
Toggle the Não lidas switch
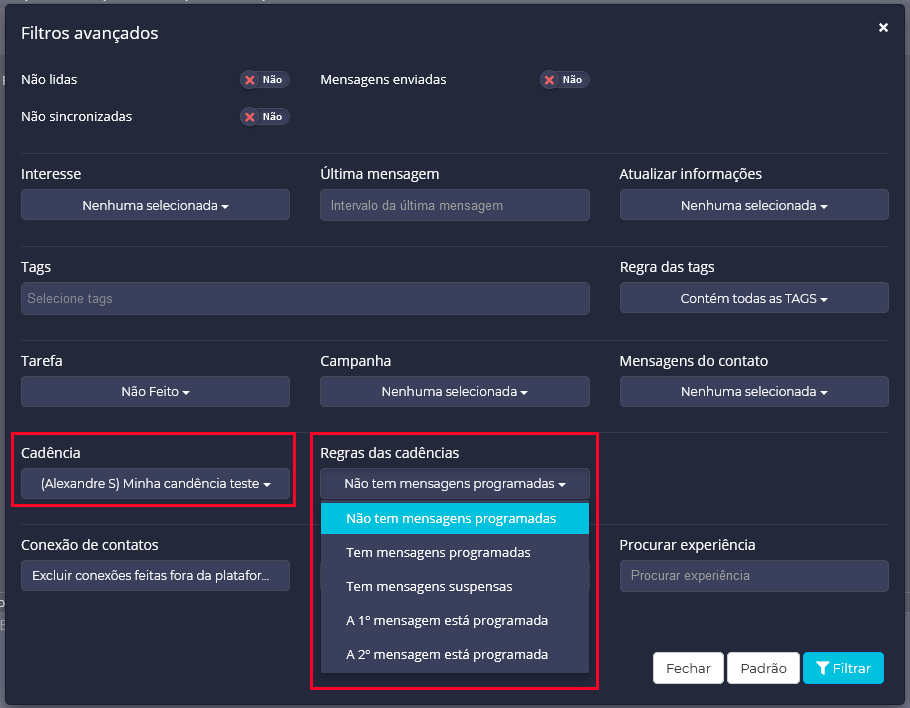265,80
